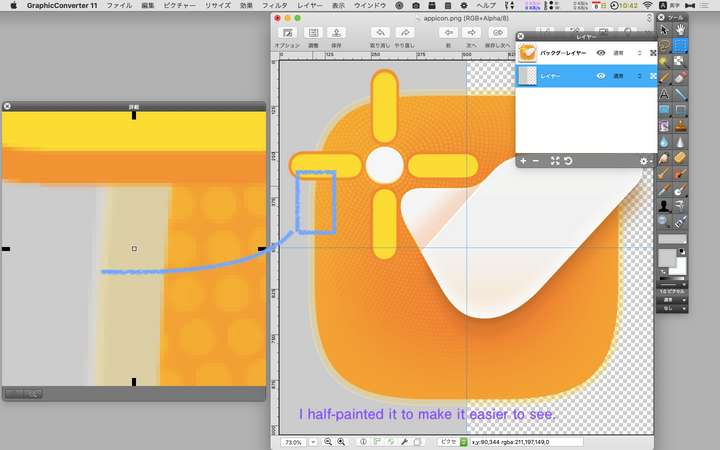This screenshot has width=720, height=450.
Task: Zoom out with minus magnifier in status bar
Action: pyautogui.click(x=328, y=442)
